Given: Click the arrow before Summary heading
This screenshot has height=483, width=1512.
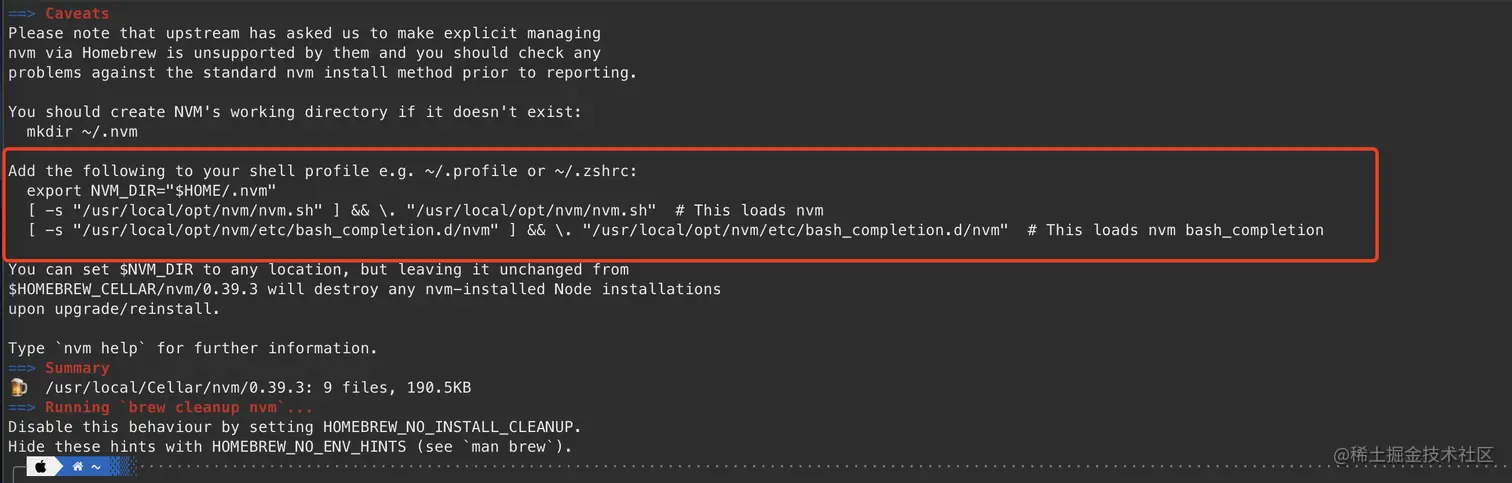Looking at the screenshot, I should pyautogui.click(x=22, y=368).
